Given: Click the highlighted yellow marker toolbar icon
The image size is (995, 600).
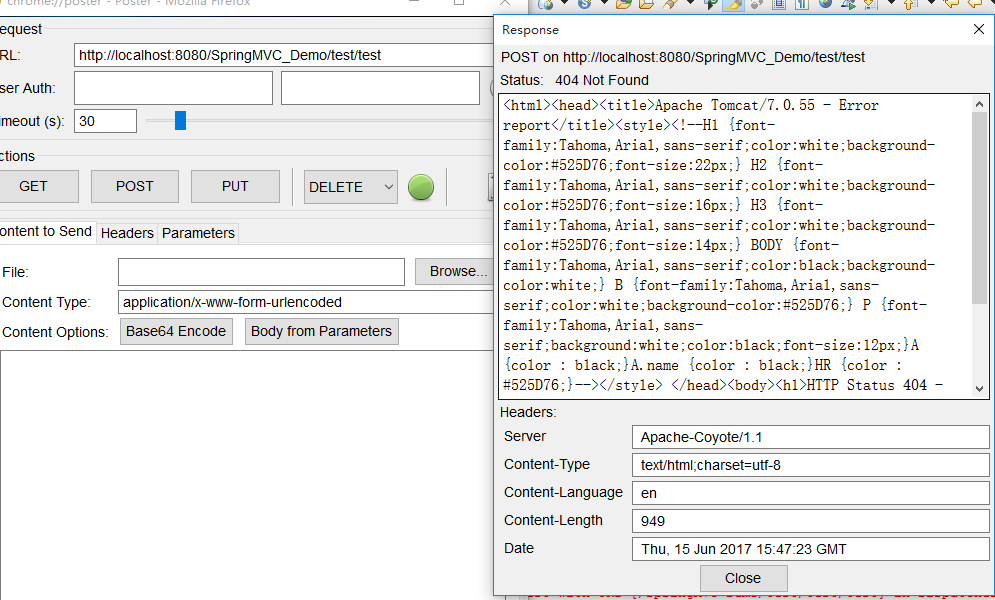Looking at the screenshot, I should 733,5.
